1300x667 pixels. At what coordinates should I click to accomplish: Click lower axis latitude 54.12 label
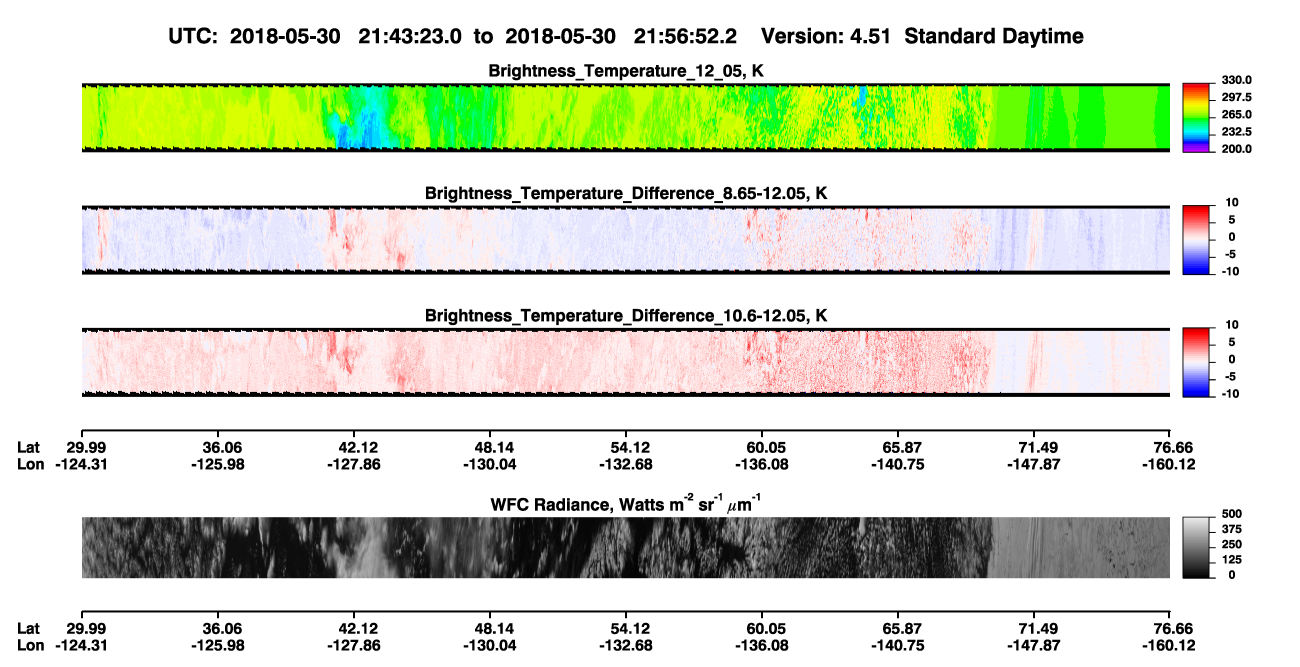click(x=626, y=628)
